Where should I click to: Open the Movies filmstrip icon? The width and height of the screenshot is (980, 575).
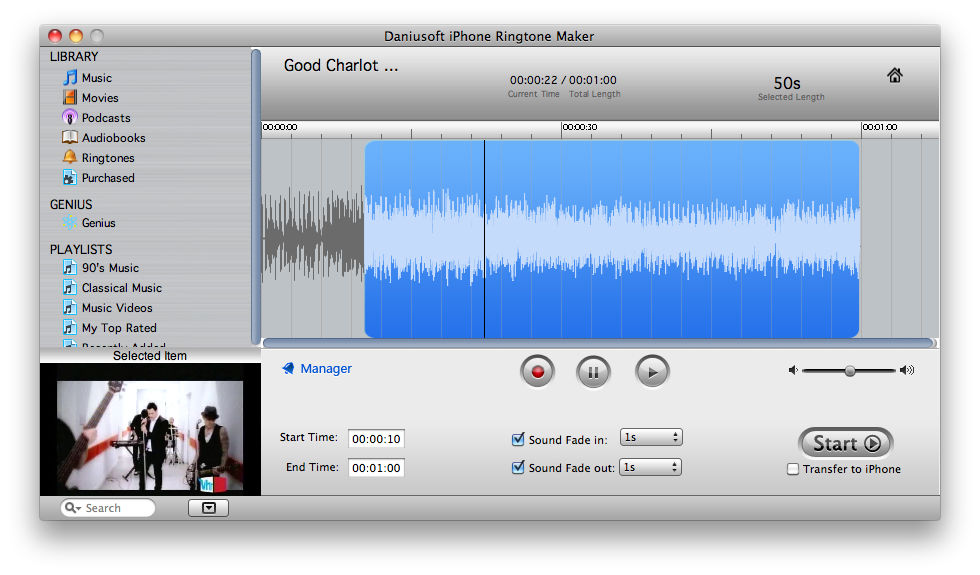click(70, 98)
